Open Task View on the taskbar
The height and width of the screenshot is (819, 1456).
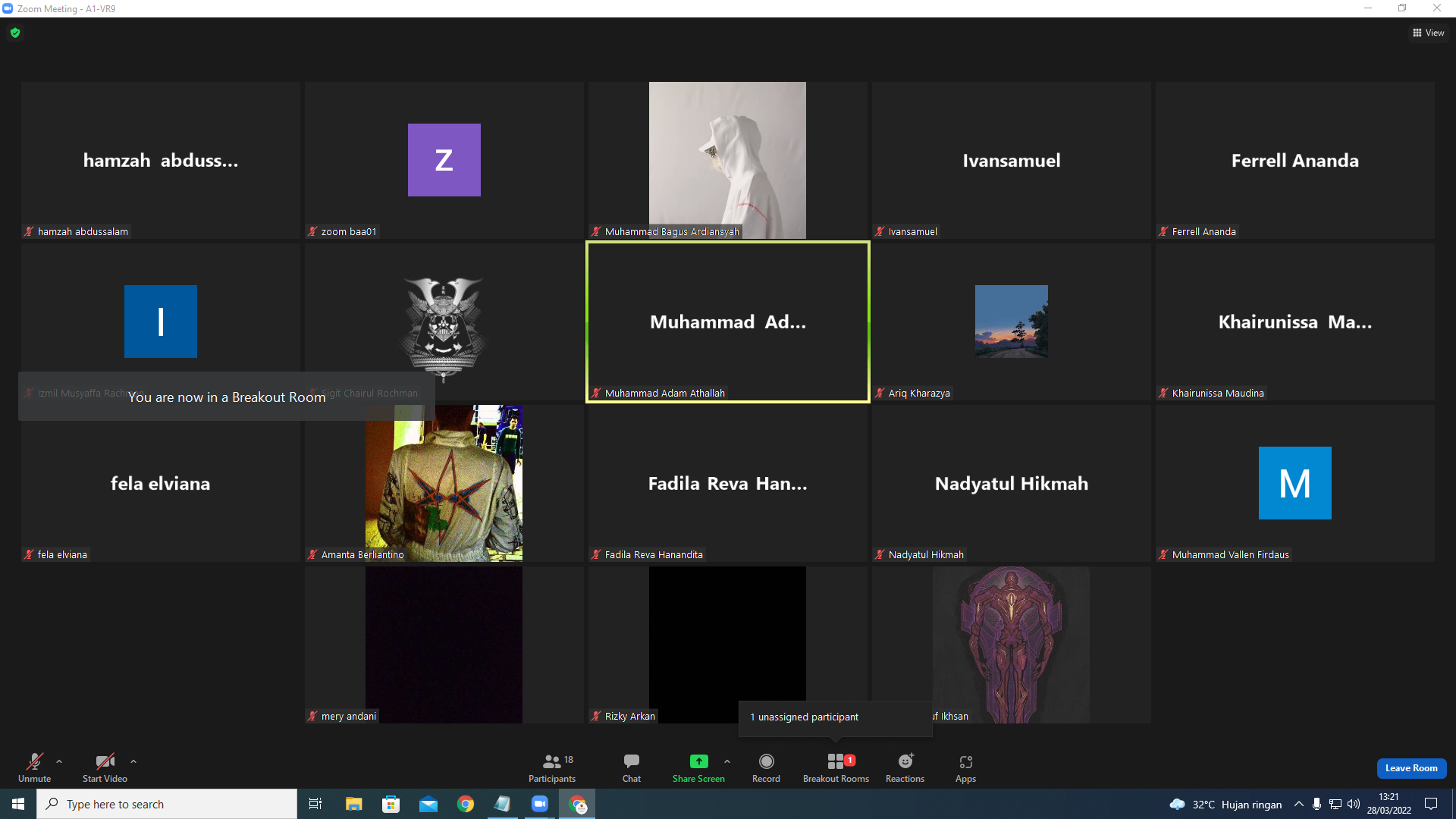click(315, 804)
